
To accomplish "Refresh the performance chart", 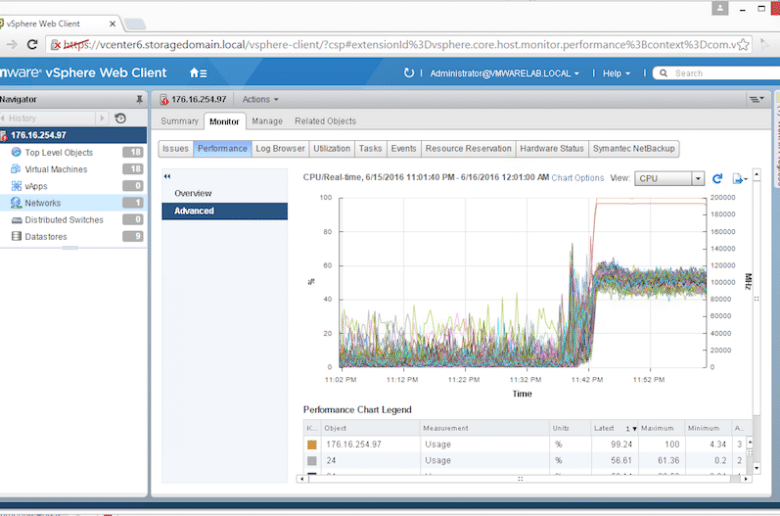I will 717,179.
